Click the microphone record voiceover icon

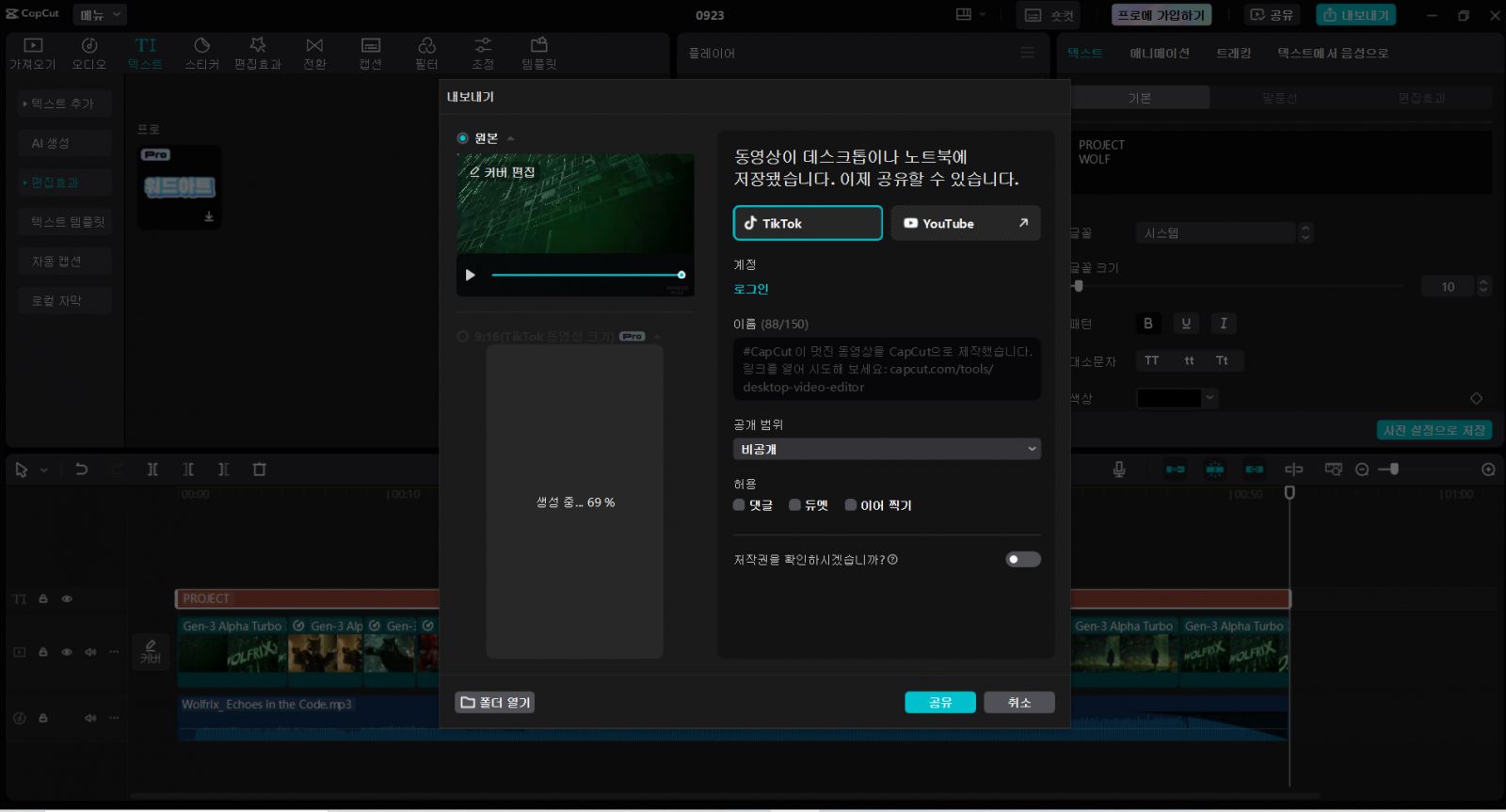[1119, 470]
